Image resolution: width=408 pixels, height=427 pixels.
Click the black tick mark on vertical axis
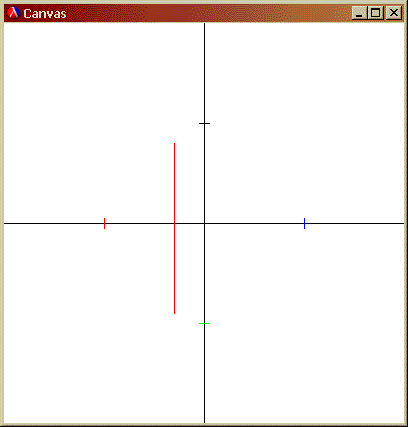pyautogui.click(x=204, y=123)
